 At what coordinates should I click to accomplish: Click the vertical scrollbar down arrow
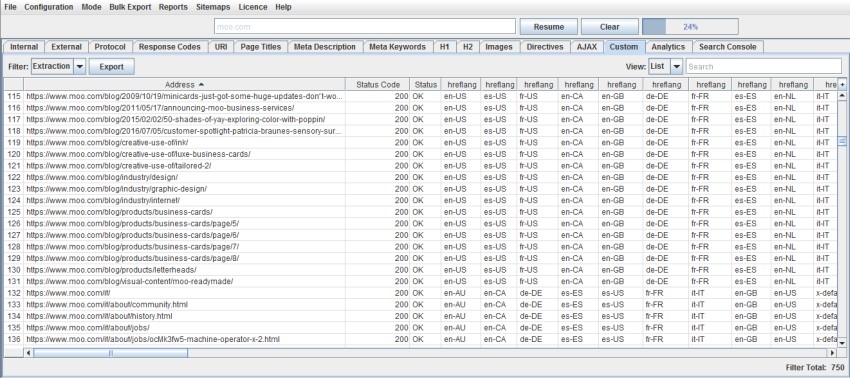point(842,343)
